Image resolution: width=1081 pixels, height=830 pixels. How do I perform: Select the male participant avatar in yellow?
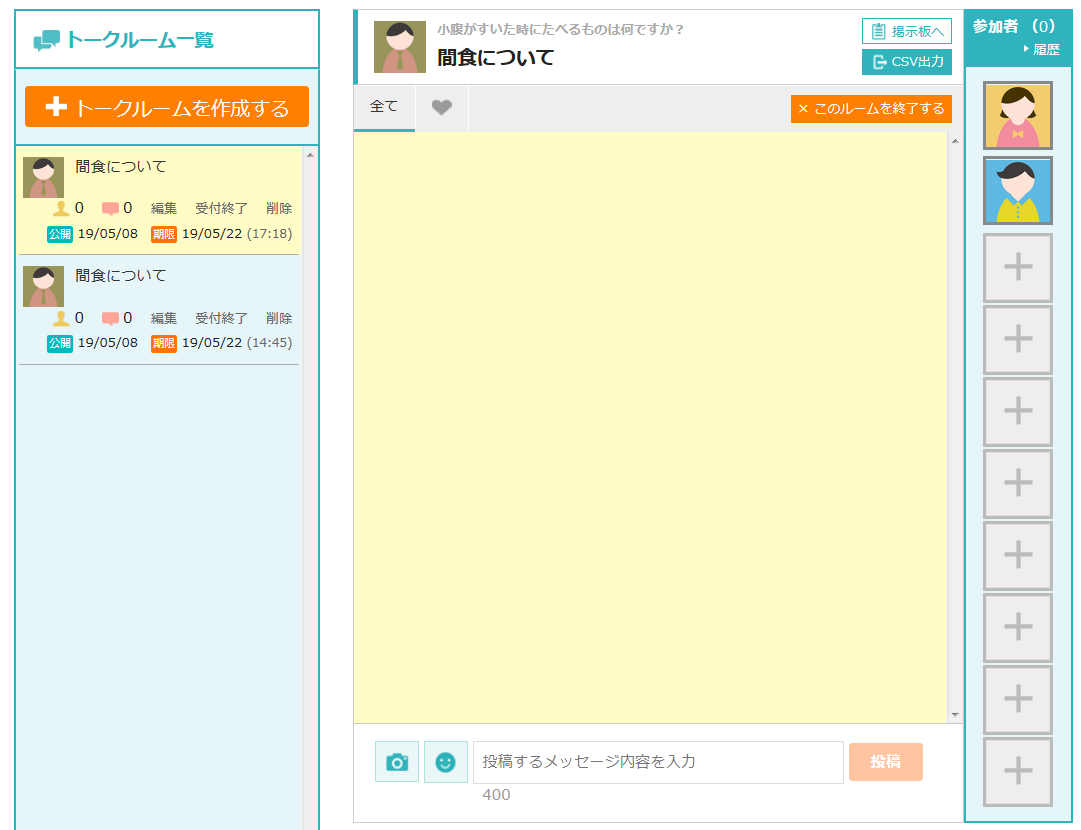pos(1017,190)
